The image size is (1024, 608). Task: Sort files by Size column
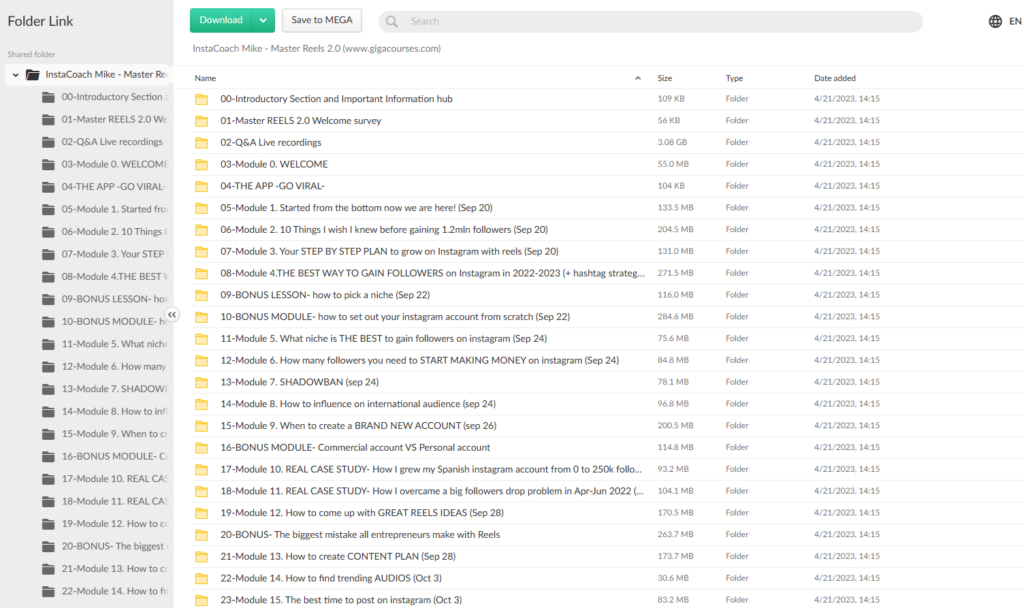[665, 78]
